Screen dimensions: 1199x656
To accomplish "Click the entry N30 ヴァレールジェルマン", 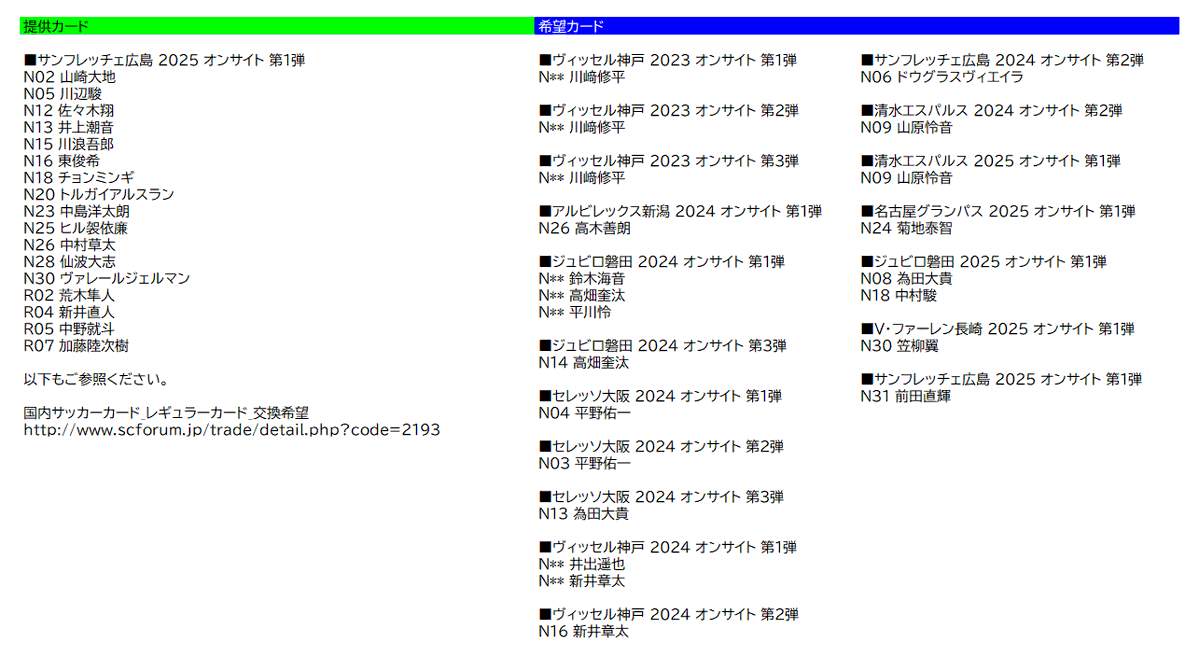I will [107, 279].
